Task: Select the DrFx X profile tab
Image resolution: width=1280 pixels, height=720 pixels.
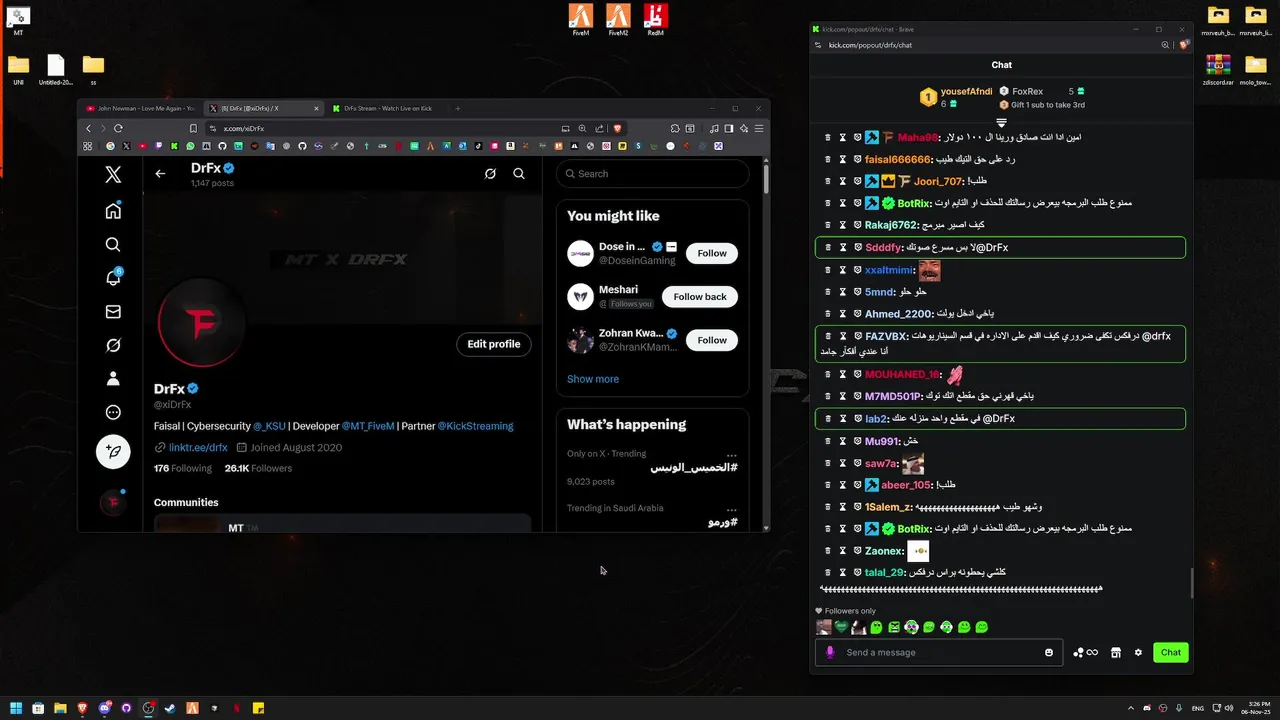Action: (x=262, y=108)
